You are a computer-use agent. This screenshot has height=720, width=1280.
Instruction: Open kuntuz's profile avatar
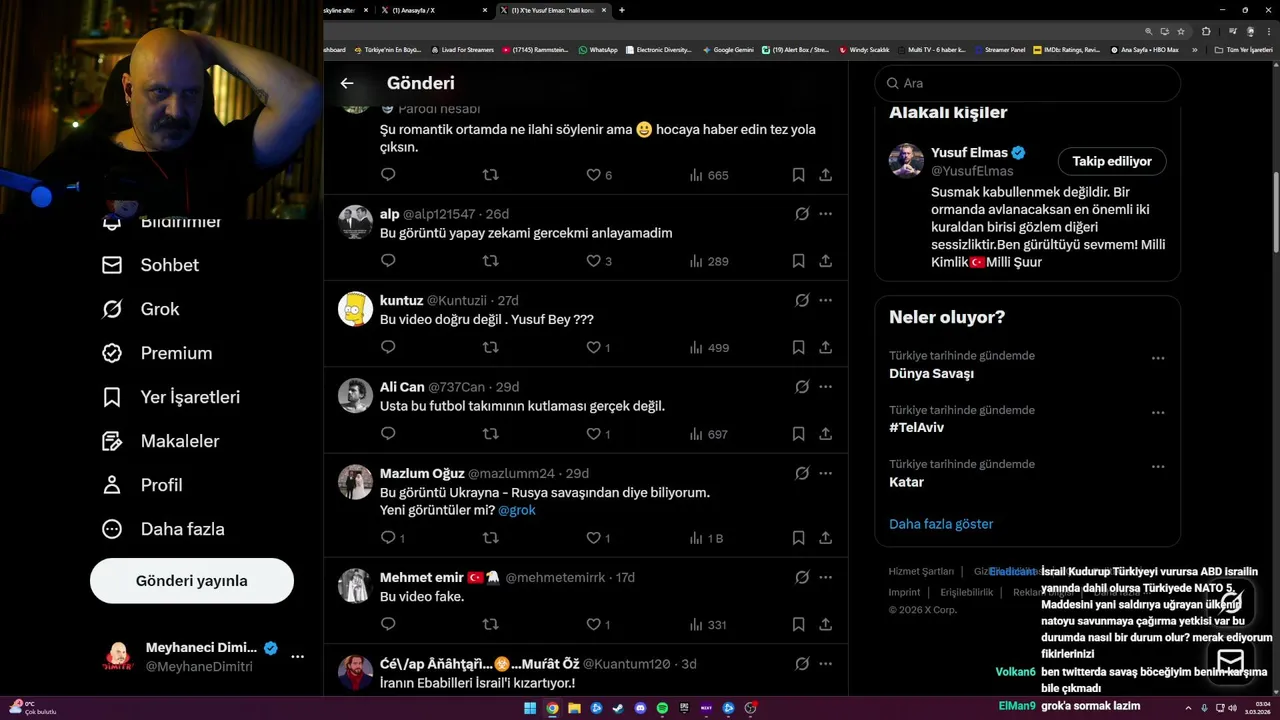355,309
